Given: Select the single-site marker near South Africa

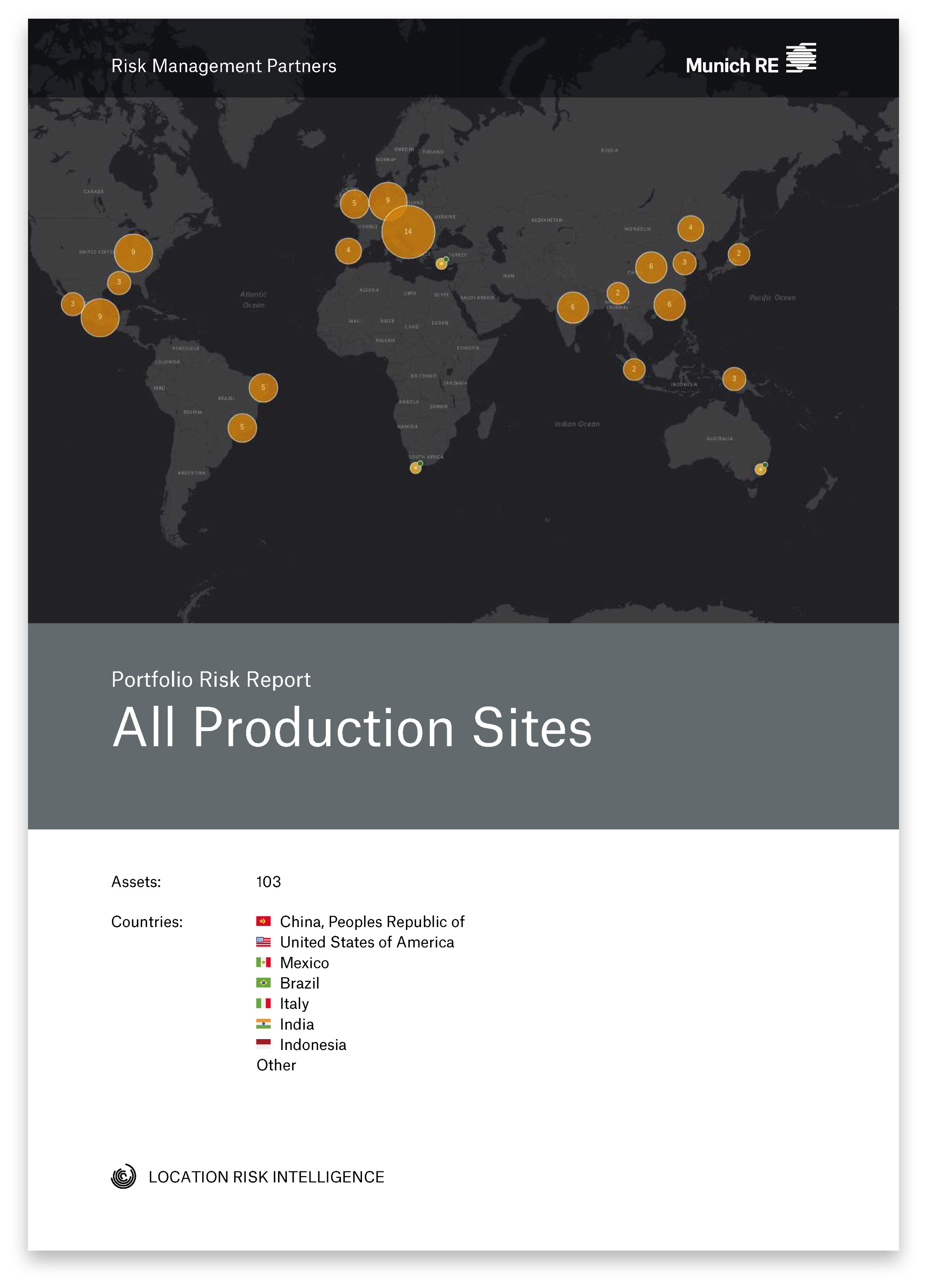Looking at the screenshot, I should tap(416, 468).
